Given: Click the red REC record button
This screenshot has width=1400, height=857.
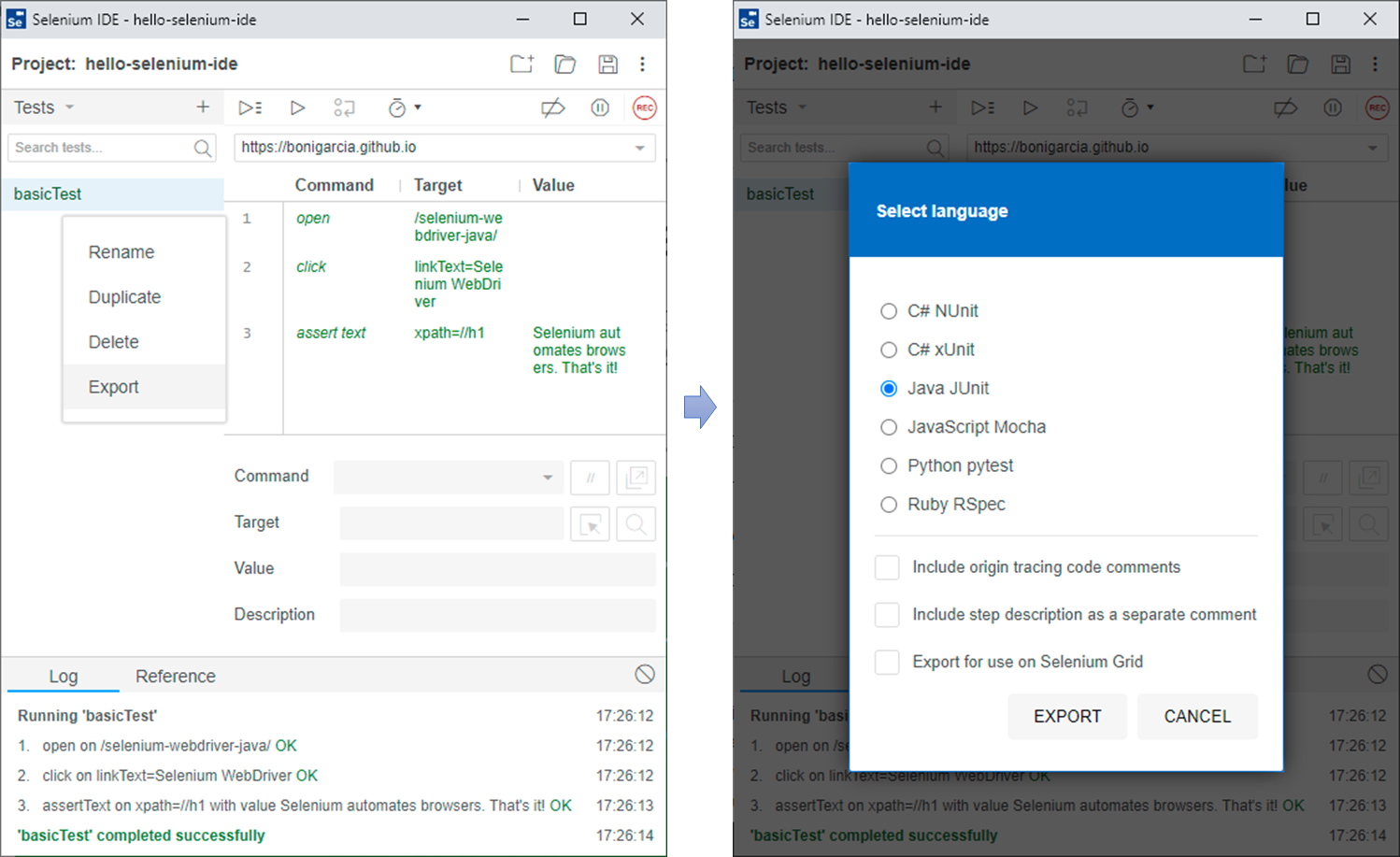Looking at the screenshot, I should [x=644, y=108].
